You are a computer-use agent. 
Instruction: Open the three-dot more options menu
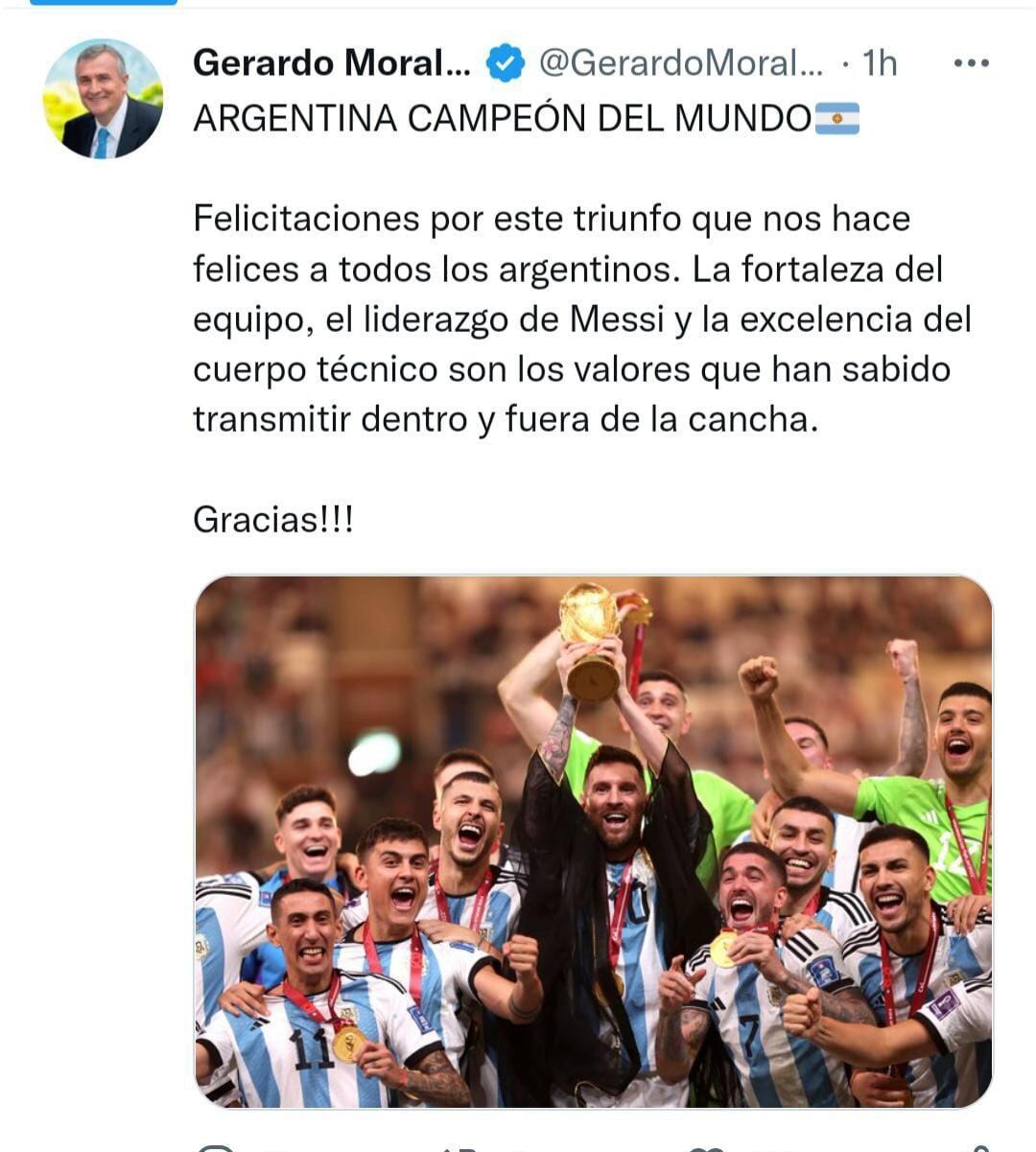[971, 63]
